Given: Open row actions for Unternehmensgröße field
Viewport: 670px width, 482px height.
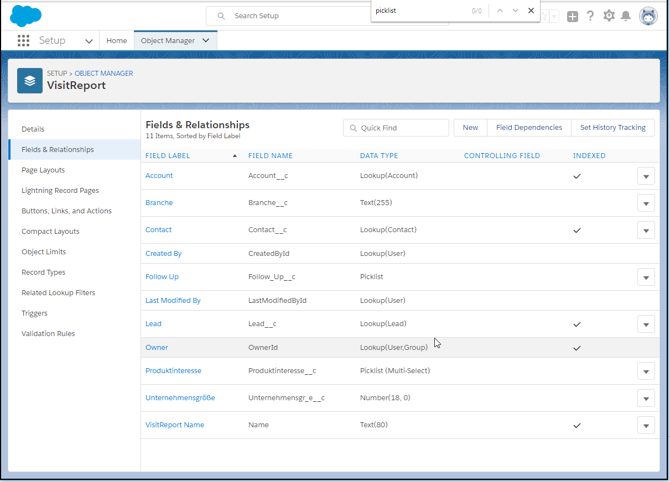Looking at the screenshot, I should tap(646, 399).
